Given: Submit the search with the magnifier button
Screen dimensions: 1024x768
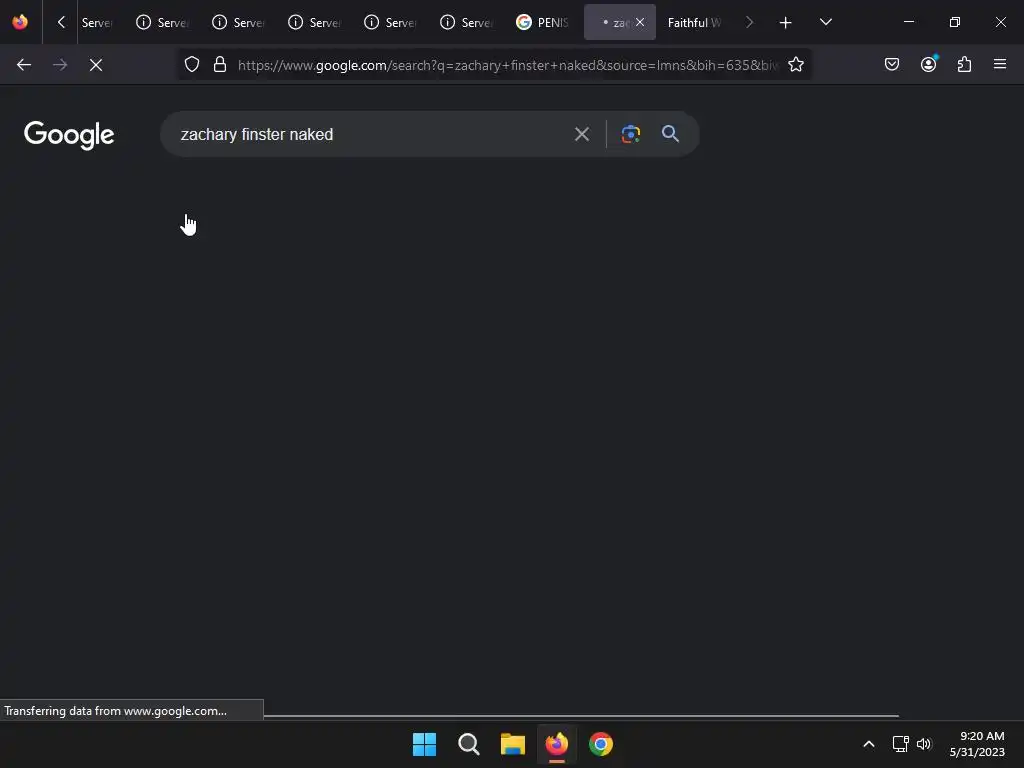Looking at the screenshot, I should [671, 134].
